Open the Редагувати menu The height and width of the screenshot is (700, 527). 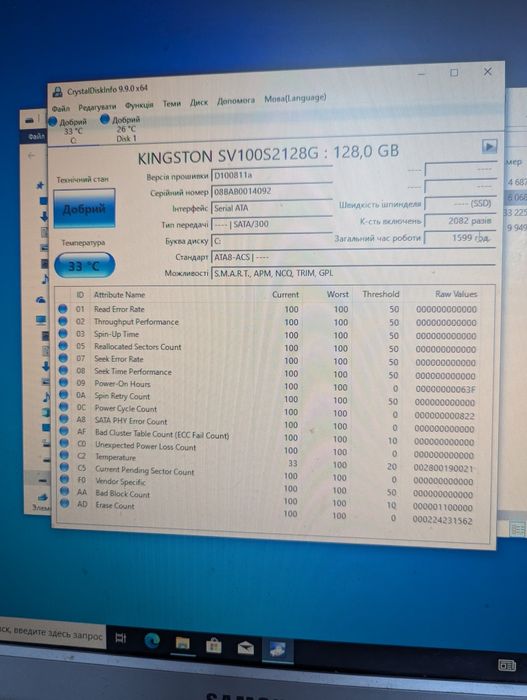(97, 107)
